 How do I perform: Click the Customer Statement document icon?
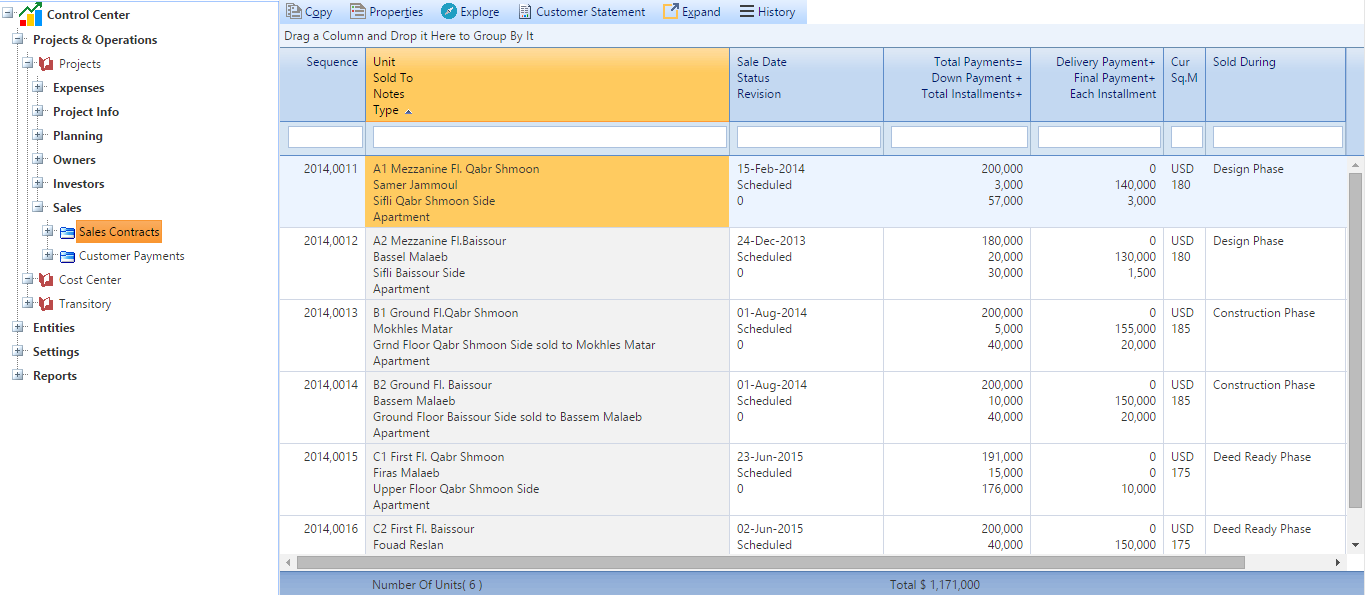[524, 12]
